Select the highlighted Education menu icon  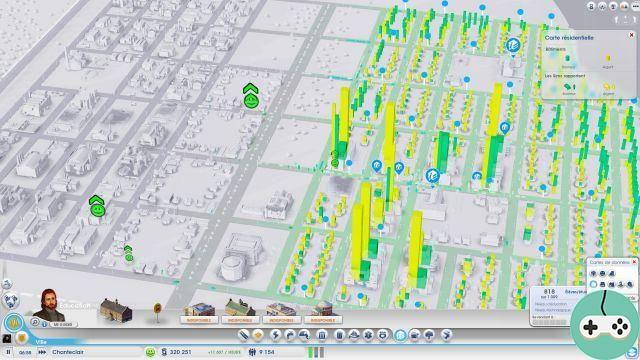[400, 335]
